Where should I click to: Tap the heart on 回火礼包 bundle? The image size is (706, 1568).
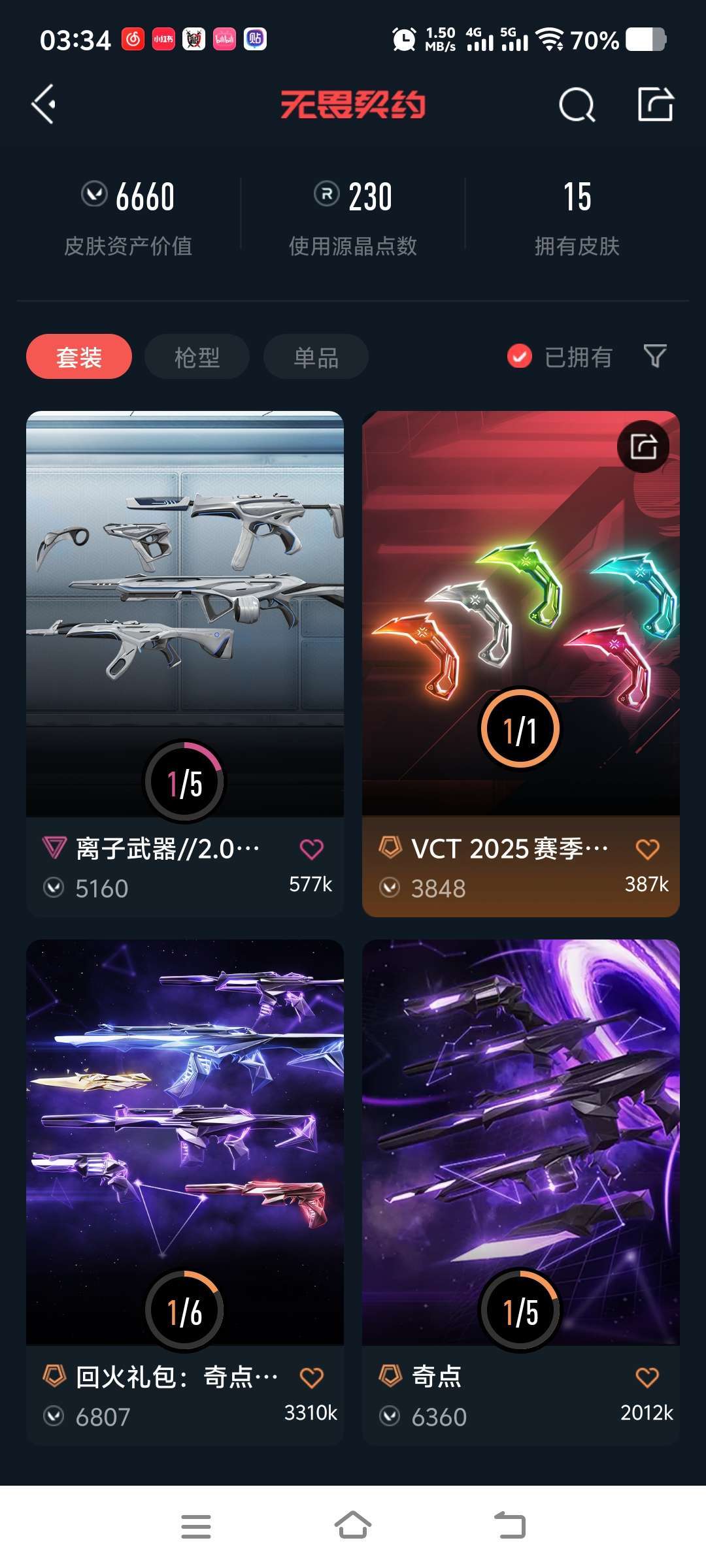(x=311, y=1377)
